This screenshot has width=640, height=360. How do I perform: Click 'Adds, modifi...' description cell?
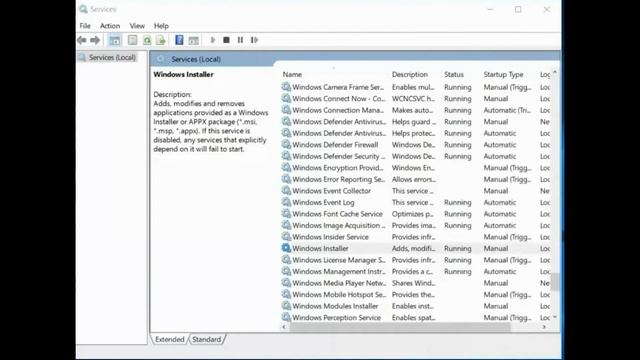413,248
